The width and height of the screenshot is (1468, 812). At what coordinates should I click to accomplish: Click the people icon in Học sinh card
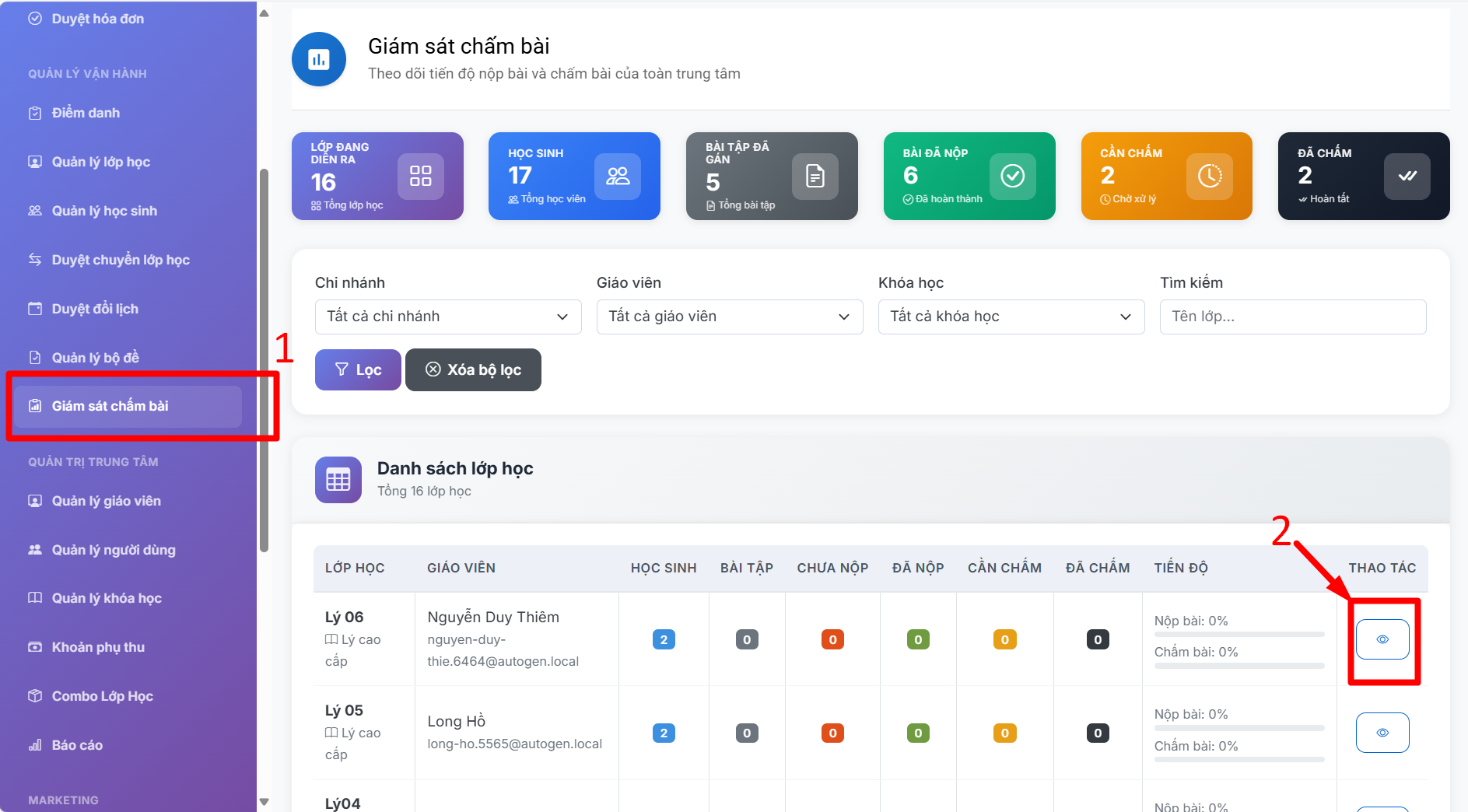click(x=618, y=176)
